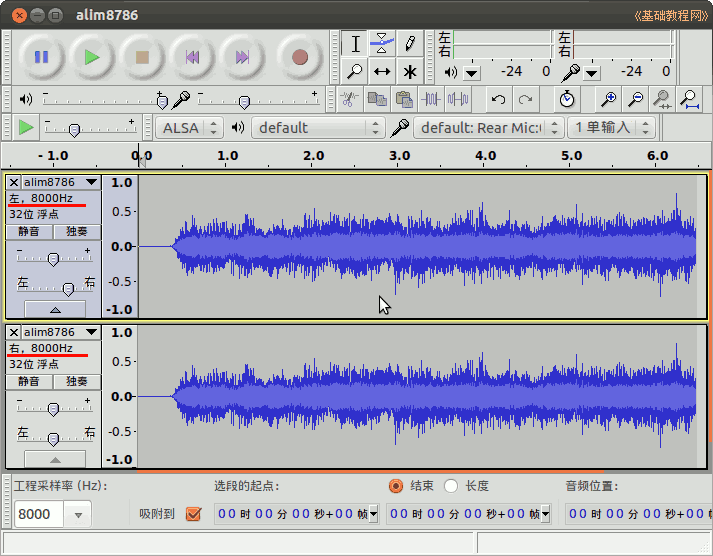The height and width of the screenshot is (556, 713).
Task: Click the Paste clipboard icon
Action: click(404, 99)
